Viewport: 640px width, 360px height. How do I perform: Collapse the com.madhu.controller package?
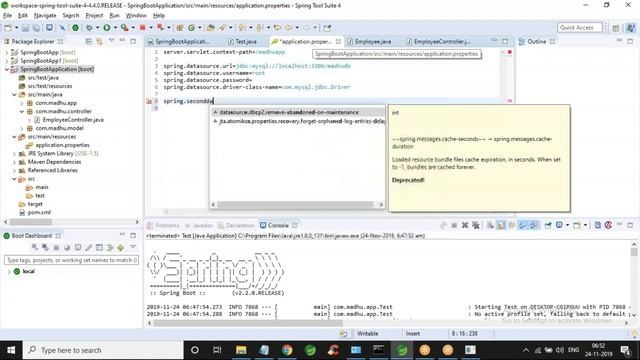tap(22, 111)
